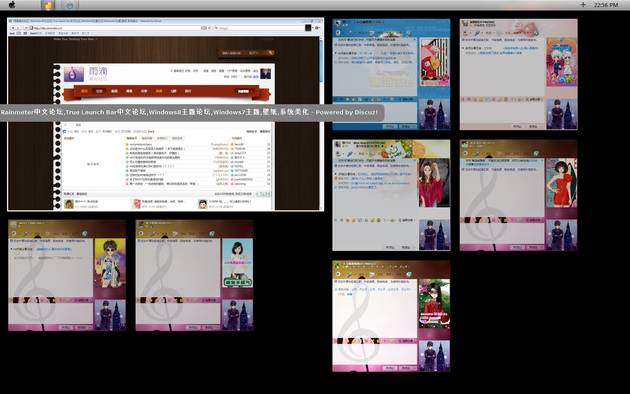This screenshot has width=630, height=394.
Task: Select the yellow-green themed chat window
Action: coord(391,195)
